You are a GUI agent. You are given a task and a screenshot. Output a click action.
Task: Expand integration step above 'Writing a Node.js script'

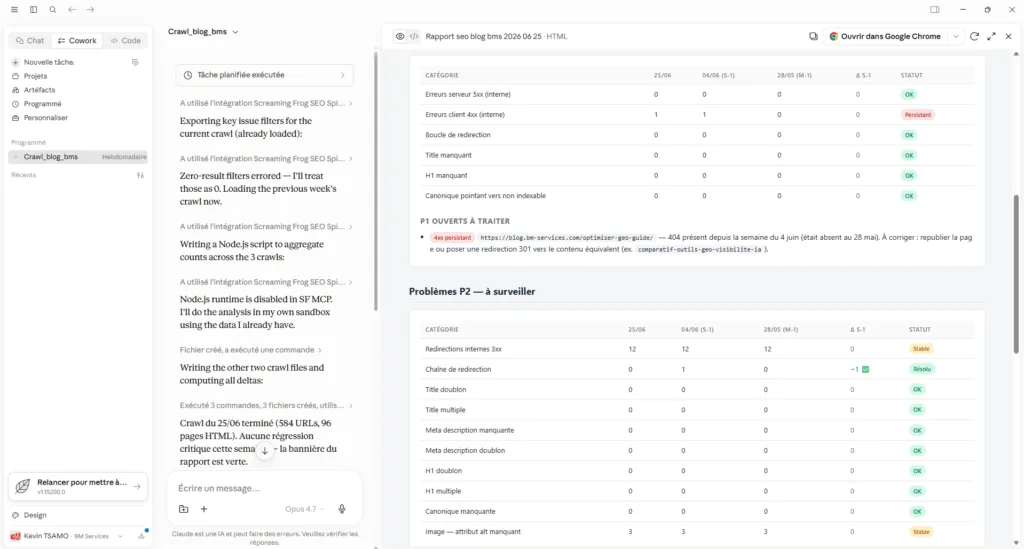pyautogui.click(x=266, y=227)
